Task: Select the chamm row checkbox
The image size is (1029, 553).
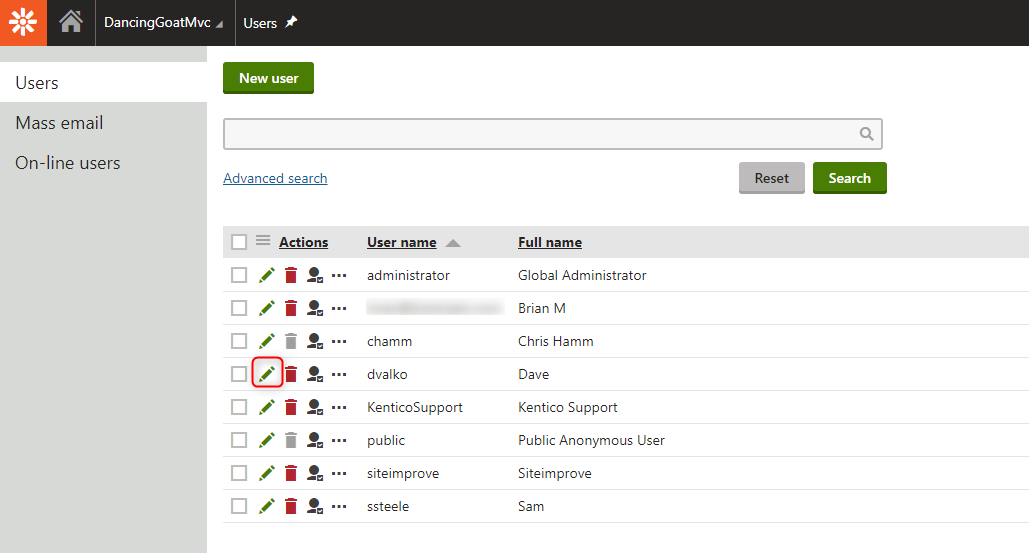Action: (239, 341)
